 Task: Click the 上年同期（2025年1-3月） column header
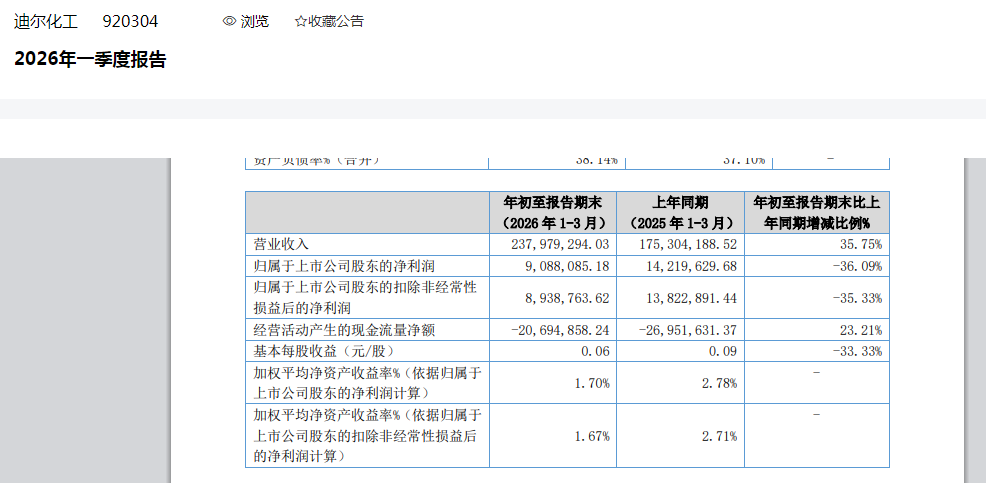(680, 213)
